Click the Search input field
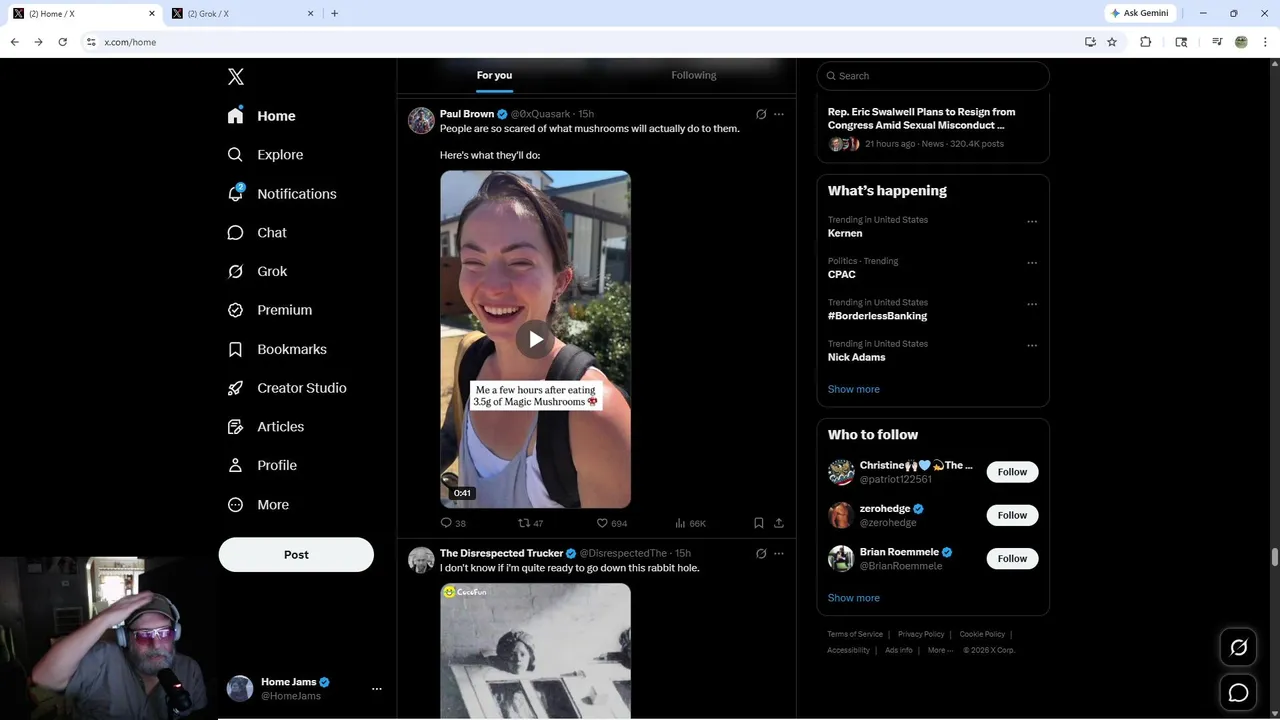The image size is (1280, 720). 933,76
